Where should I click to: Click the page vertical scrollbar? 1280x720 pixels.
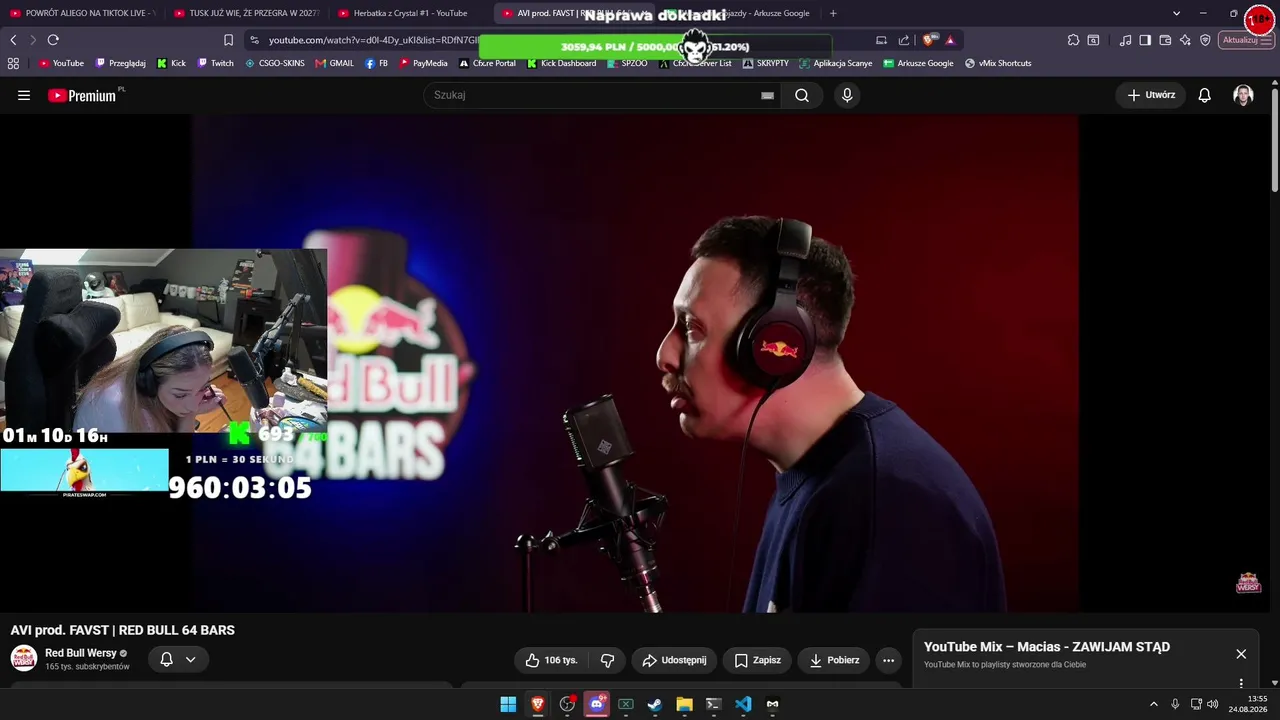click(1275, 140)
